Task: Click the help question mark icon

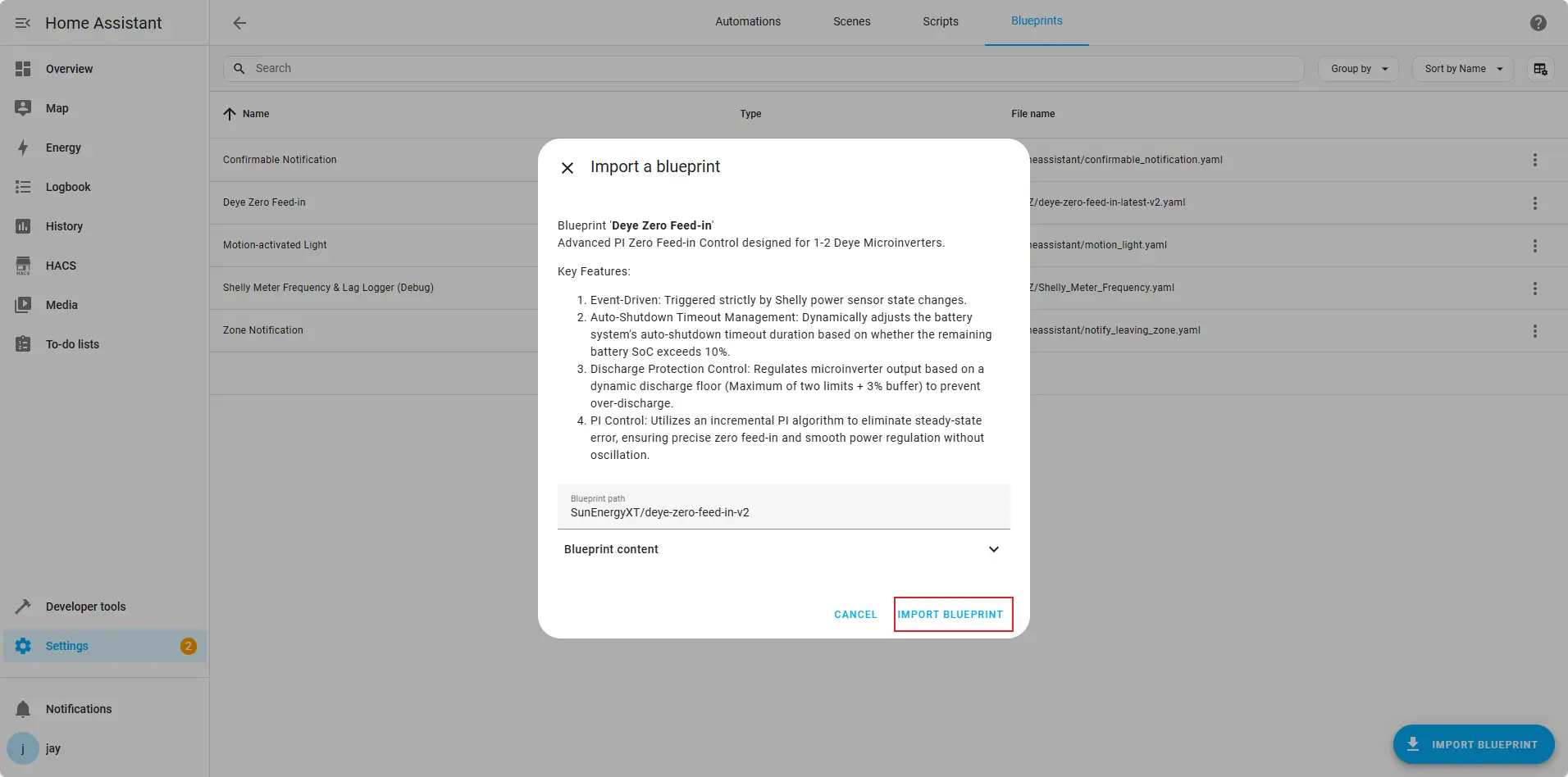Action: point(1538,23)
